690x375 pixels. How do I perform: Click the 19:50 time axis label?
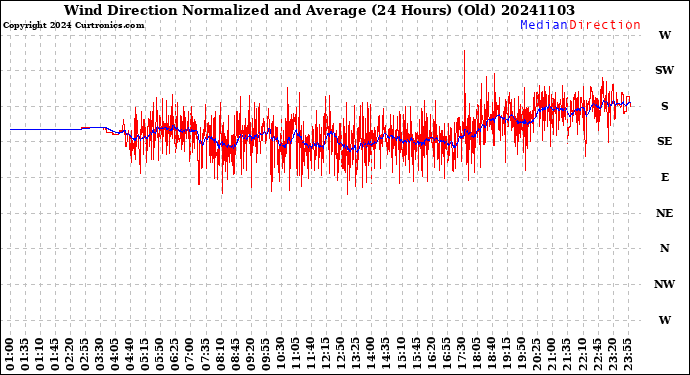click(x=521, y=355)
